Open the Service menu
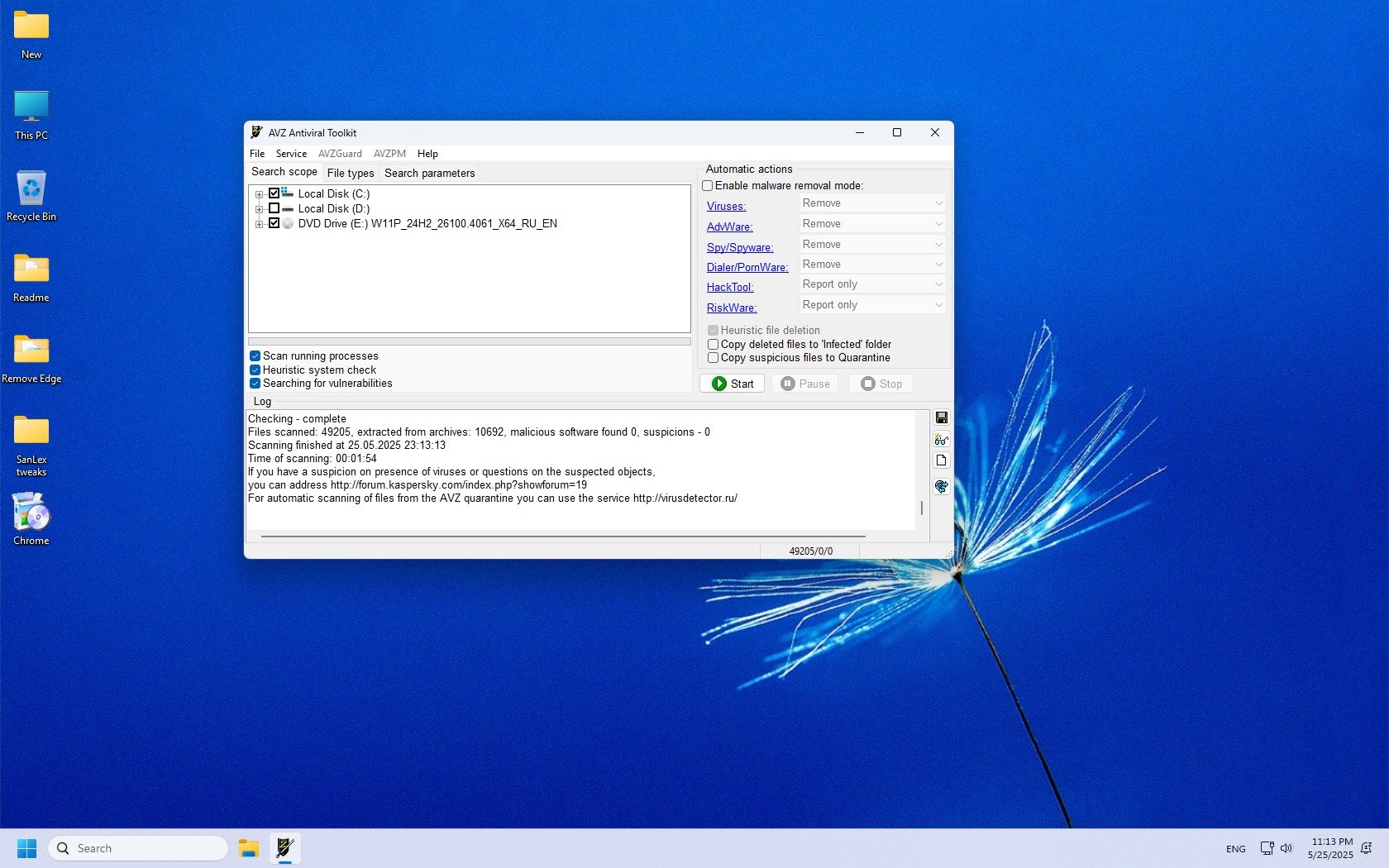 click(x=291, y=154)
